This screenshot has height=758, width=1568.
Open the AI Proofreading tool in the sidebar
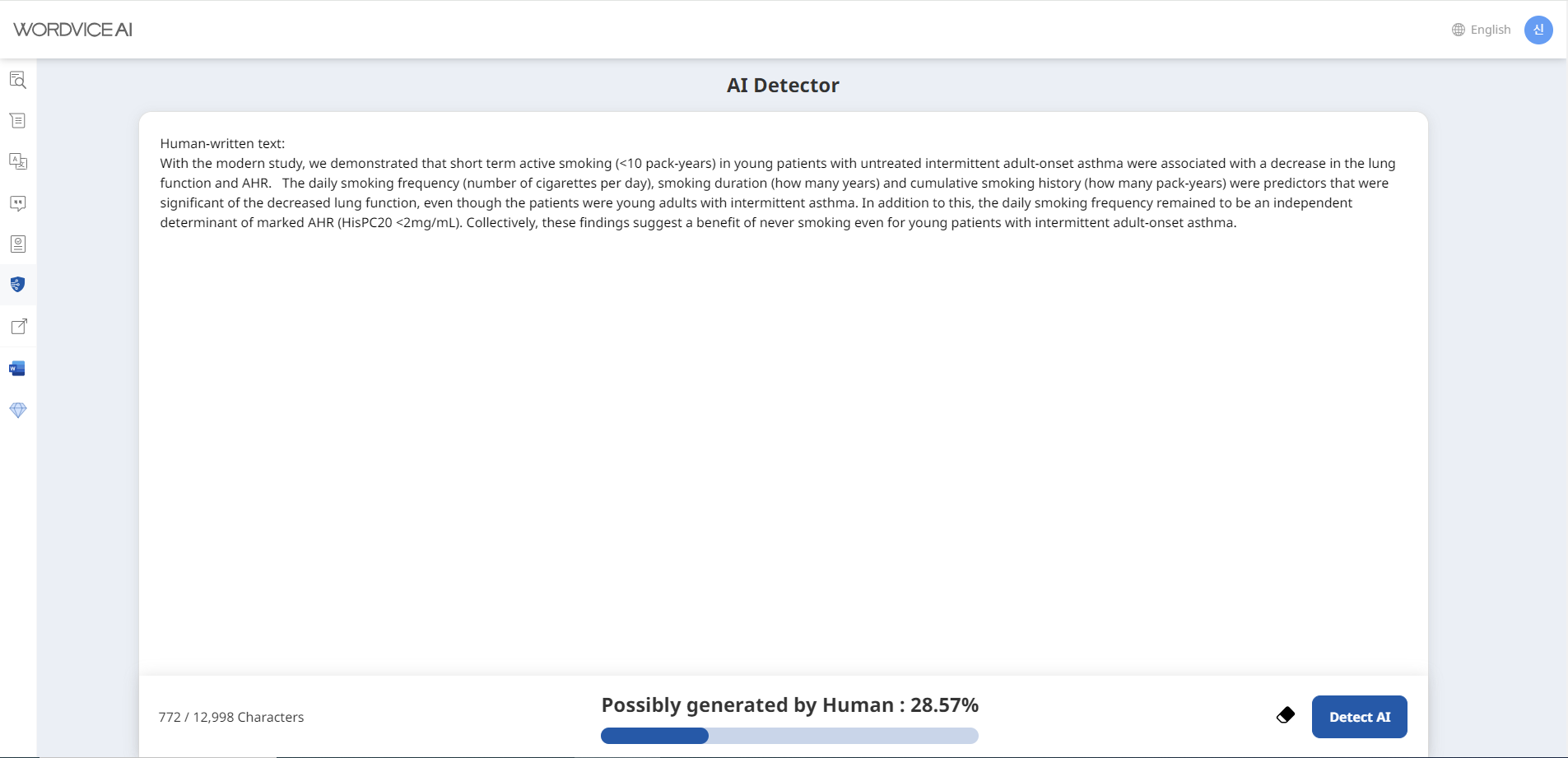[x=17, y=79]
